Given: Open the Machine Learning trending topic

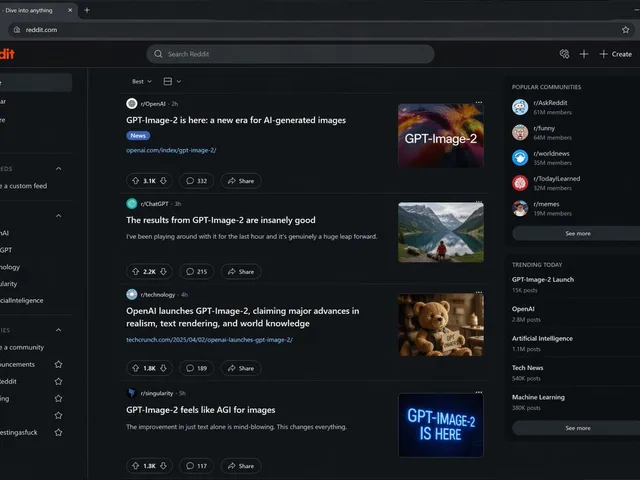Looking at the screenshot, I should tap(538, 397).
